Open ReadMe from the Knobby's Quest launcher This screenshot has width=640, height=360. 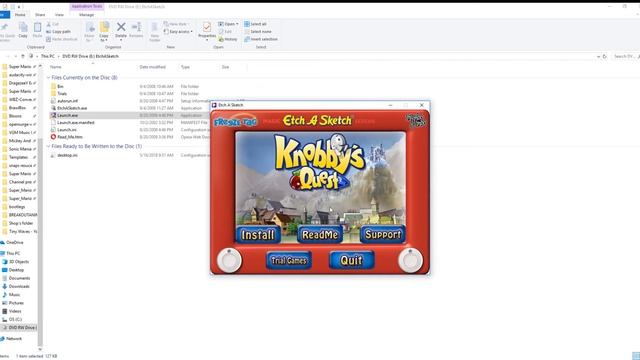coord(320,235)
